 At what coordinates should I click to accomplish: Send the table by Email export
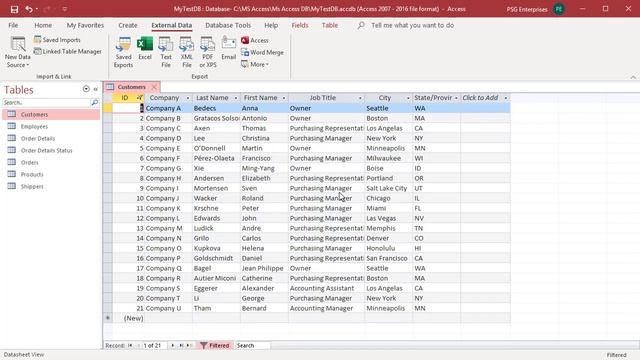tap(229, 49)
